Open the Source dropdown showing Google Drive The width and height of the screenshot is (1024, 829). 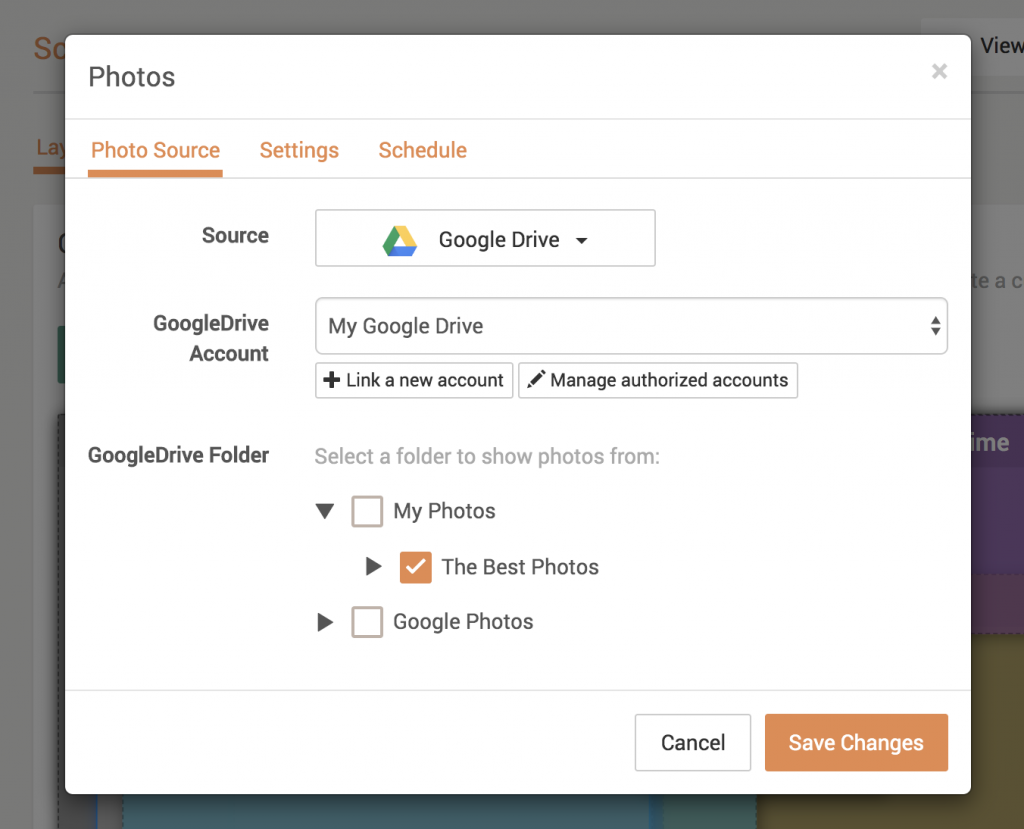(x=485, y=238)
